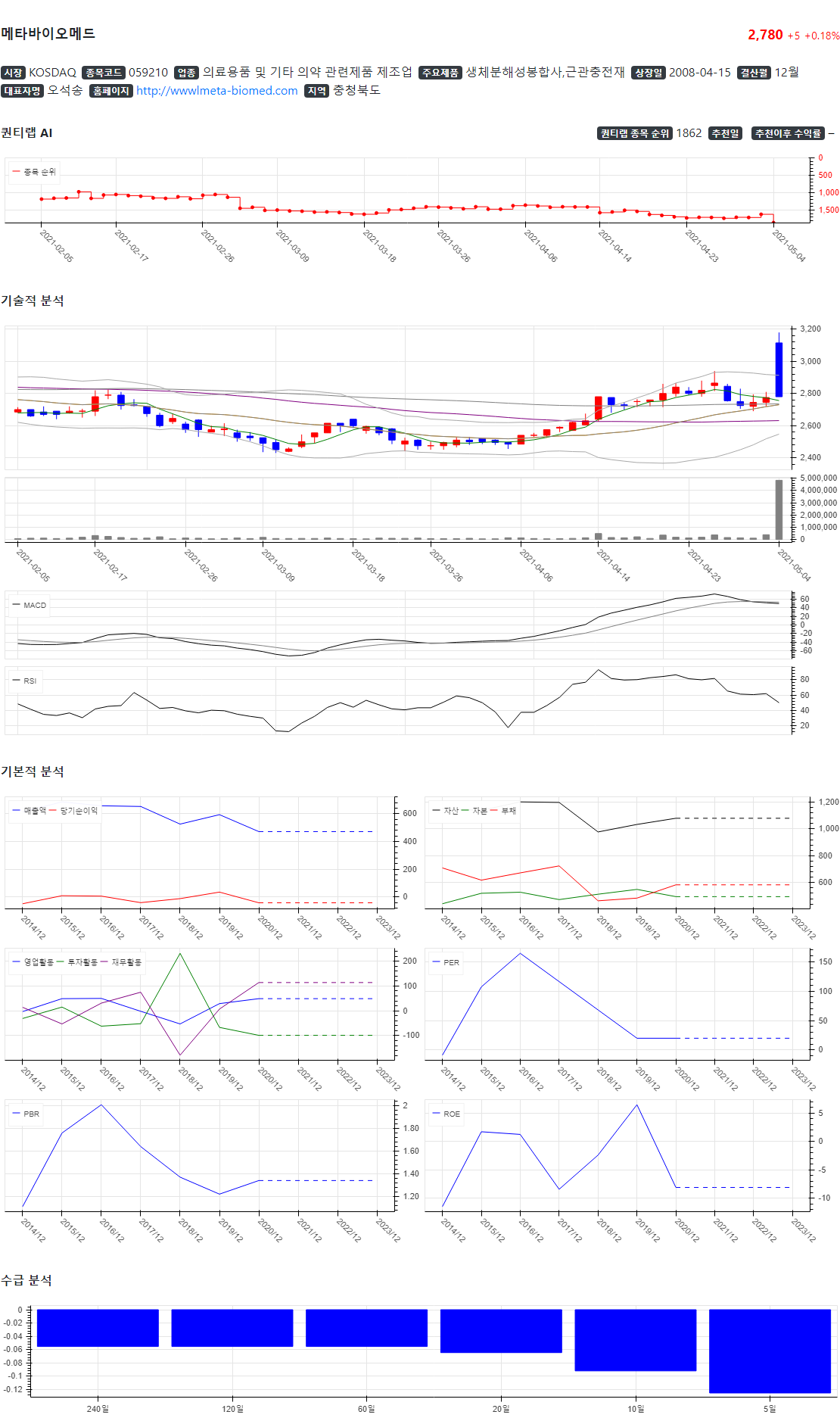The width and height of the screenshot is (840, 1421).
Task: Click the 결산월 badge label
Action: coord(754,73)
